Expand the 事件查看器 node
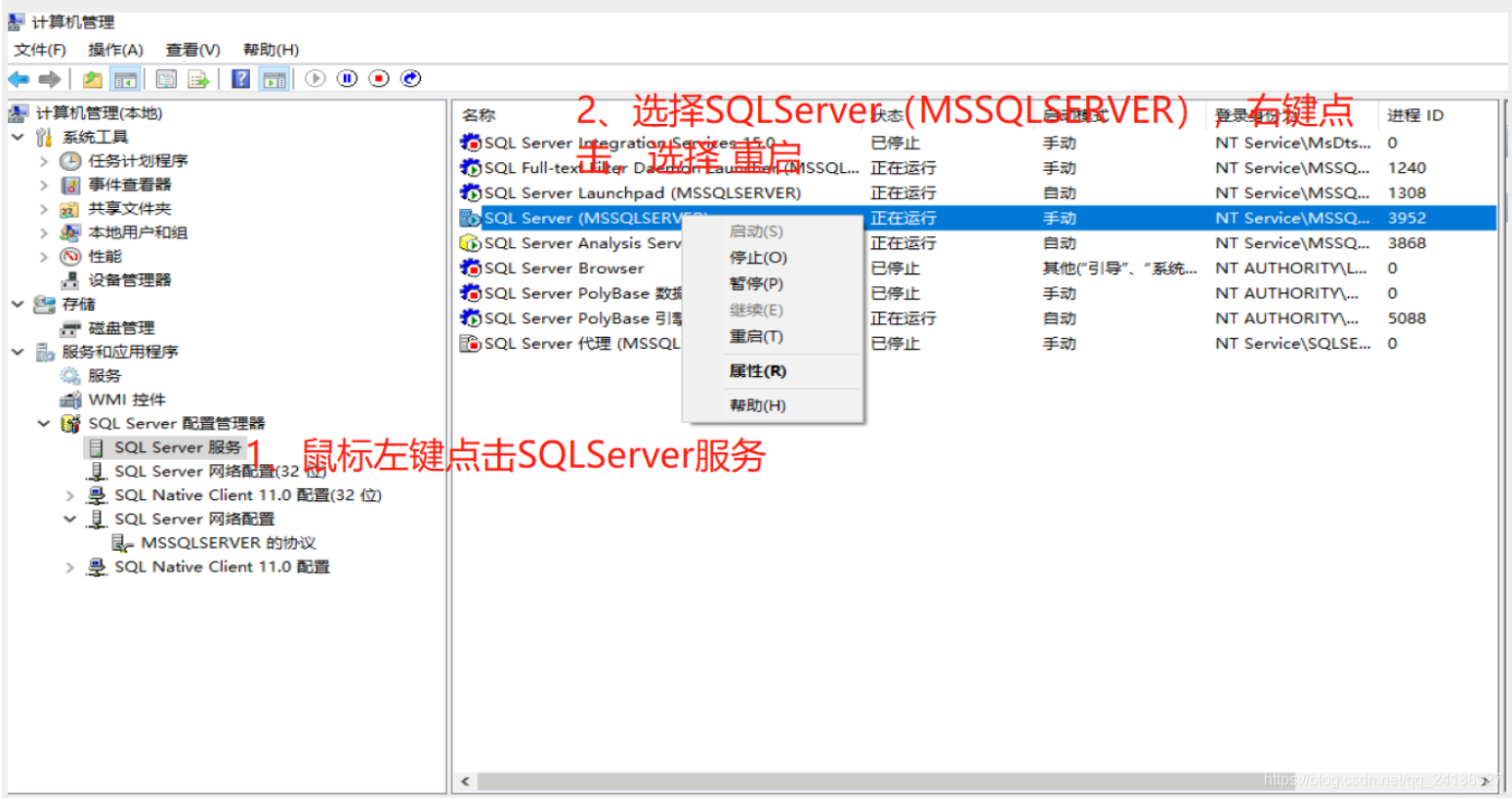This screenshot has height=798, width=1512. point(44,185)
